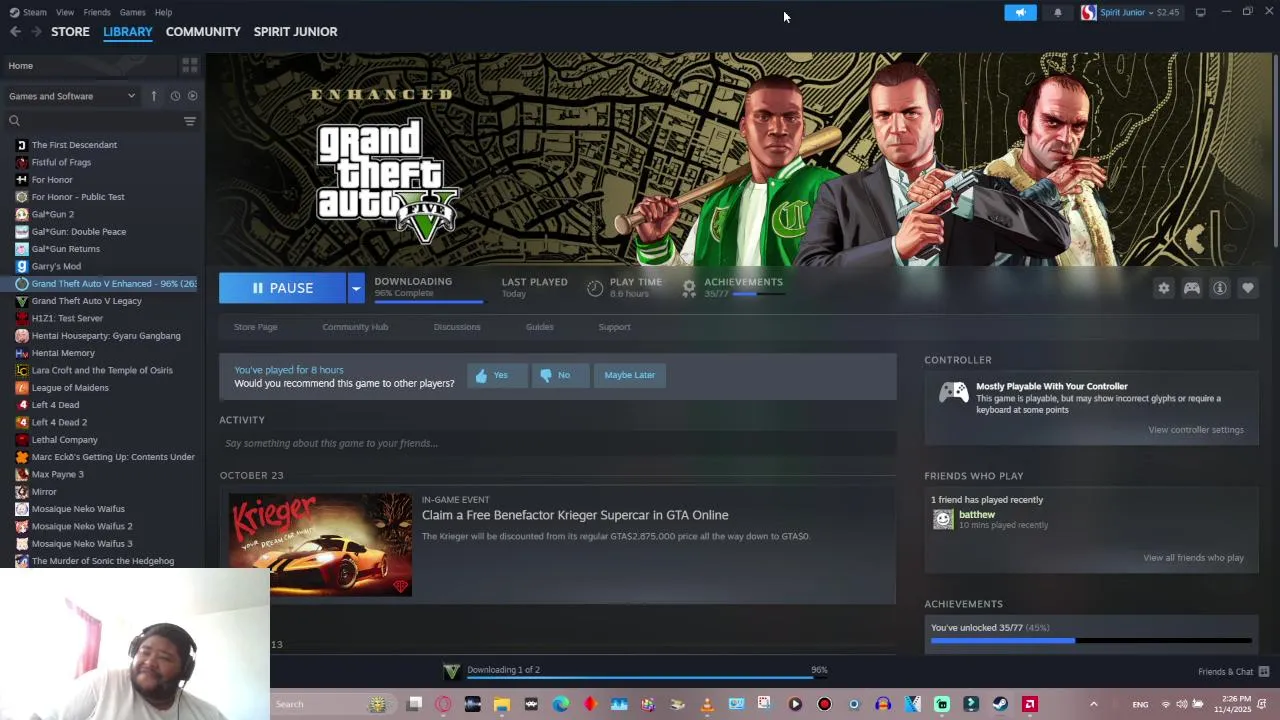The height and width of the screenshot is (720, 1280).
Task: Show hidden system tray icons chevron
Action: tap(1093, 704)
